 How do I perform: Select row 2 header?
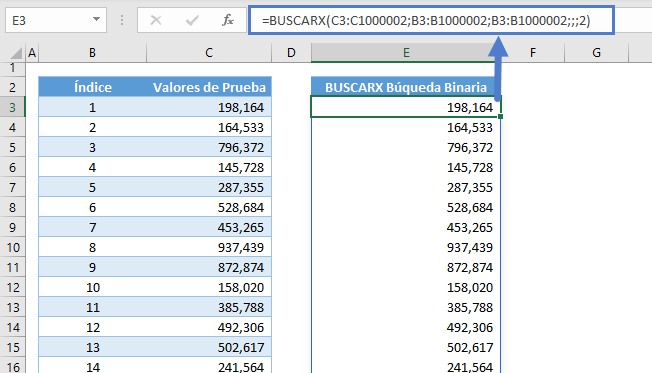[x=12, y=87]
